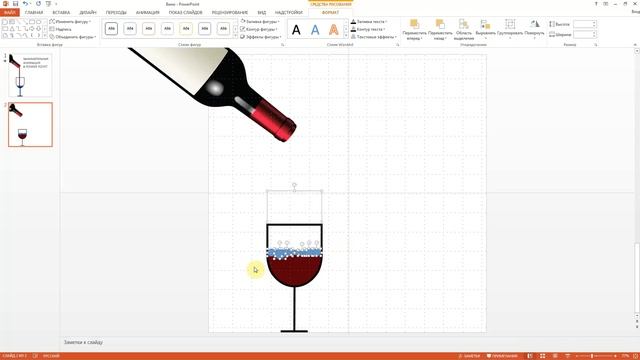Switch to the АНИМАЦИЯ tab
The height and width of the screenshot is (360, 640).
[x=148, y=13]
